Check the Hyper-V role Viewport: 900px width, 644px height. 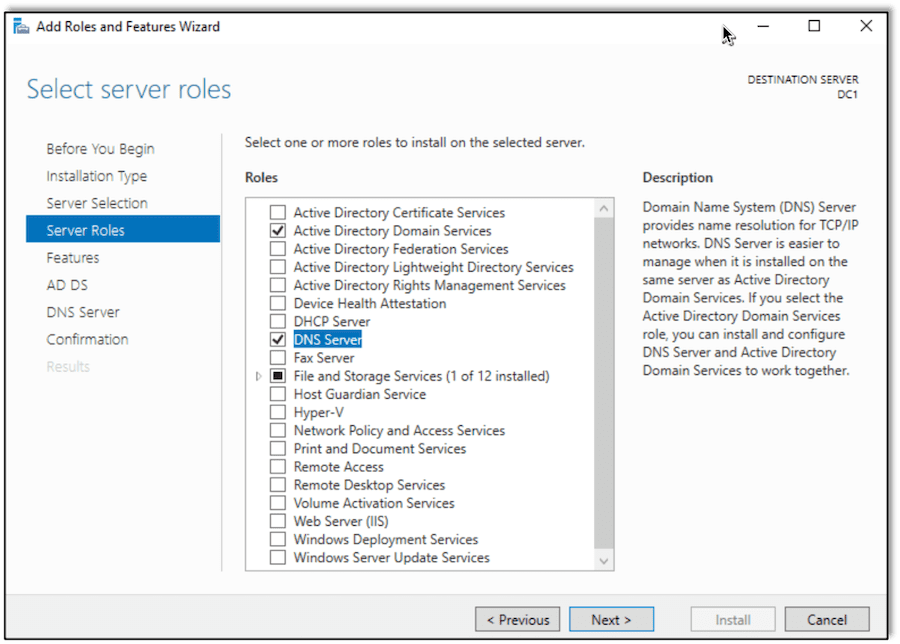pyautogui.click(x=277, y=411)
